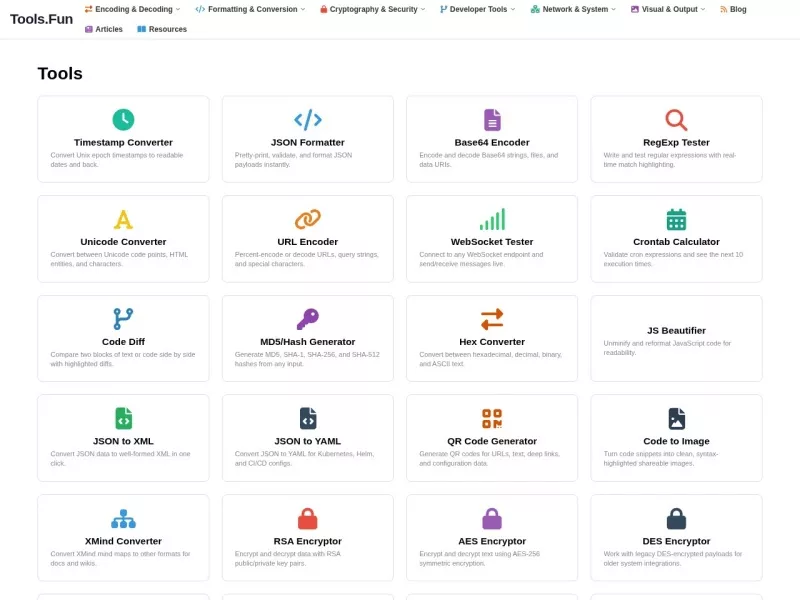800x600 pixels.
Task: Open the XMind Converter title link
Action: [x=123, y=541]
